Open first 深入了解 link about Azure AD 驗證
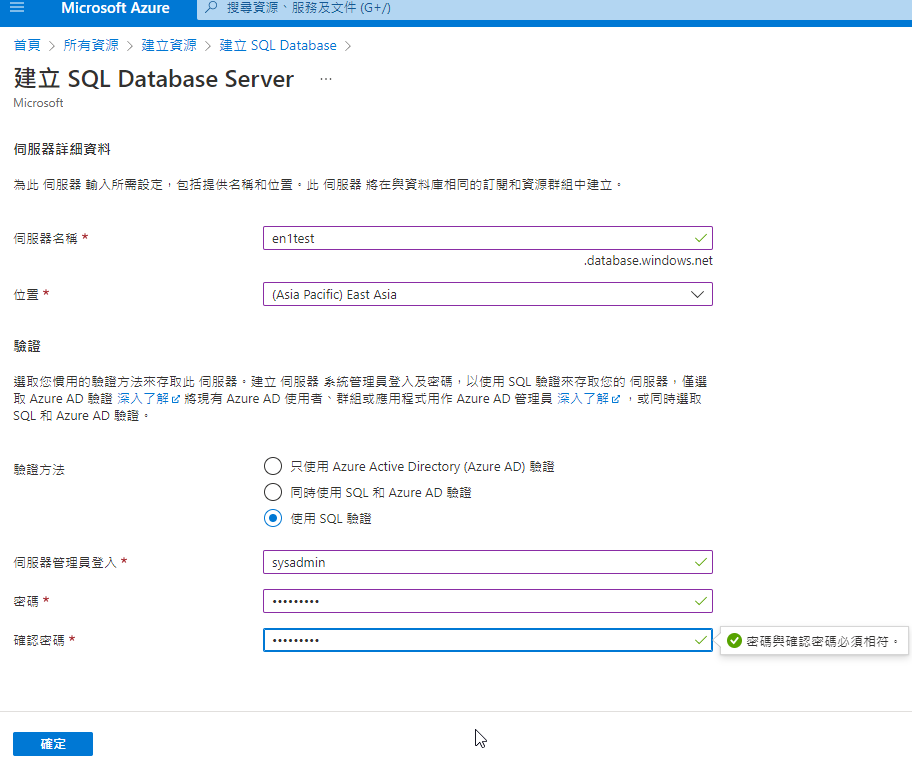 click(x=148, y=398)
